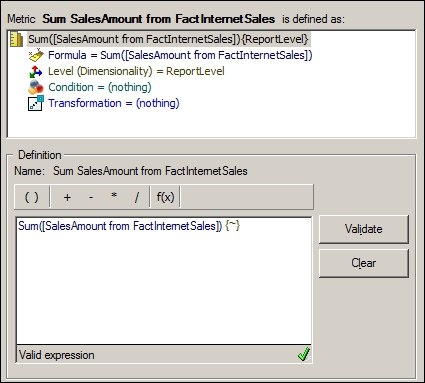Image resolution: width=425 pixels, height=383 pixels.
Task: Click the Clear button
Action: click(x=364, y=263)
